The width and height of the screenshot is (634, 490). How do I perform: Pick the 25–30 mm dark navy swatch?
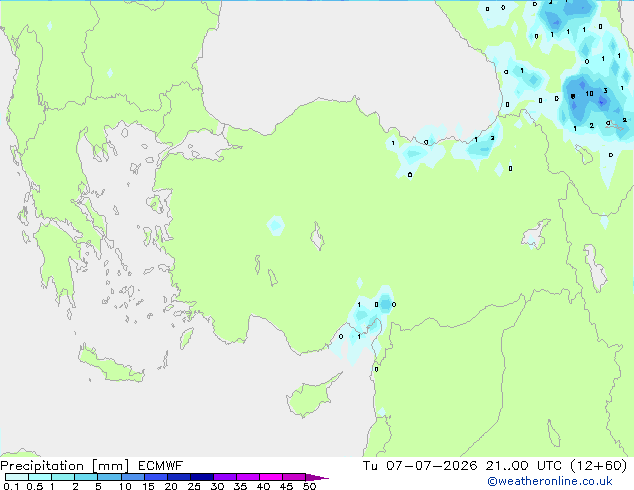[201, 477]
